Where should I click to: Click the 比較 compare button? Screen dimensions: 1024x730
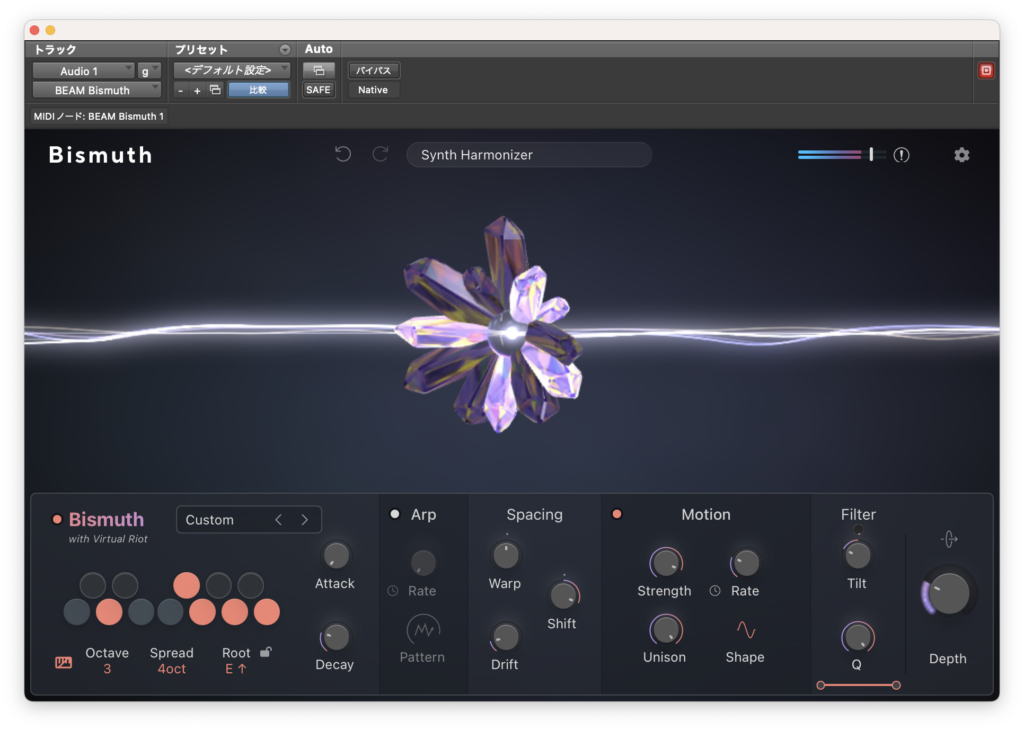coord(258,89)
